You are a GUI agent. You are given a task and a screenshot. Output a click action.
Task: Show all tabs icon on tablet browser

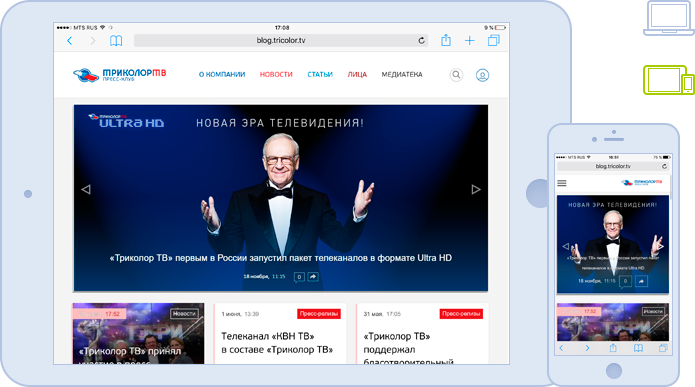pyautogui.click(x=493, y=40)
